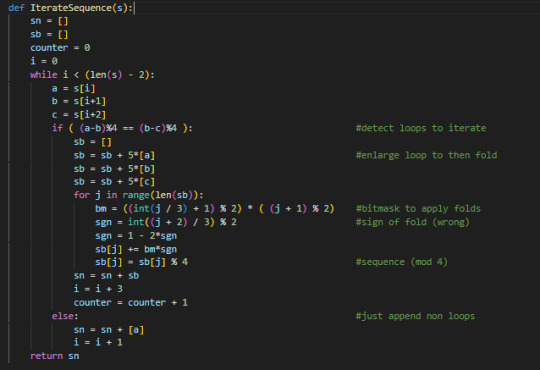Click the line 'sgn = 1 - 2*sgn'
This screenshot has height=370, width=540.
tap(136, 236)
